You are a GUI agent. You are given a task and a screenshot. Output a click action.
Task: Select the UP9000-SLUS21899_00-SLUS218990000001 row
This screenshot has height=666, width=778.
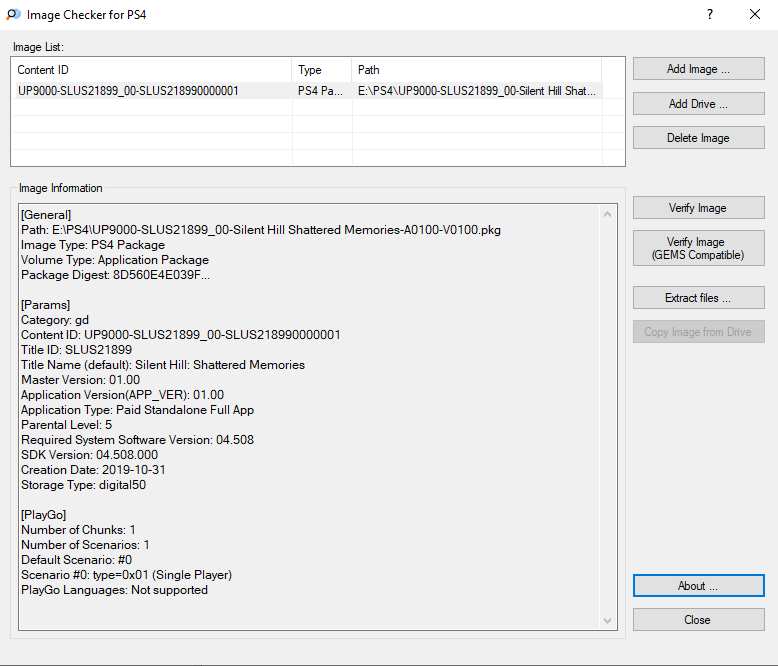pyautogui.click(x=307, y=91)
